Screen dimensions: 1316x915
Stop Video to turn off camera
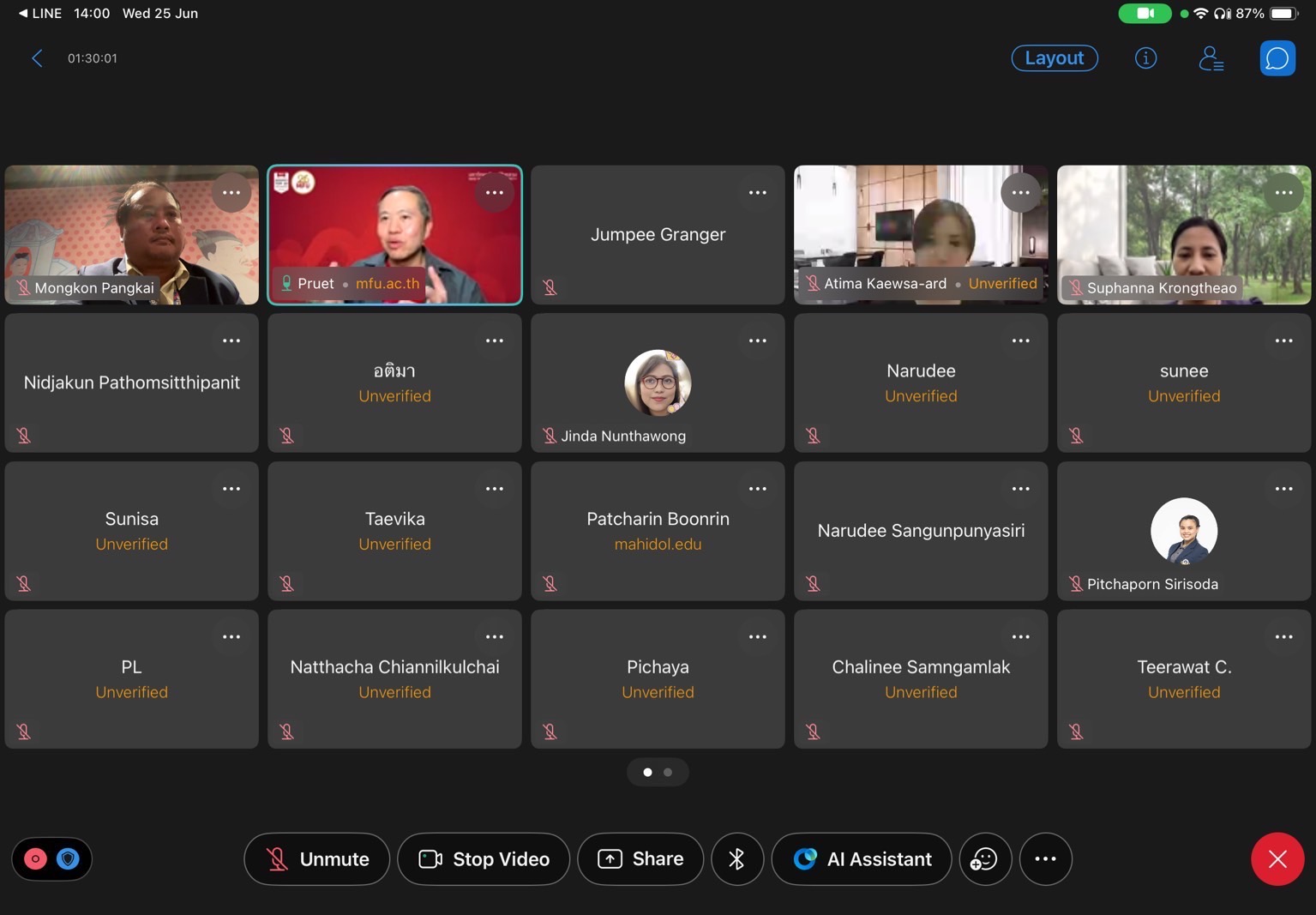(x=484, y=858)
